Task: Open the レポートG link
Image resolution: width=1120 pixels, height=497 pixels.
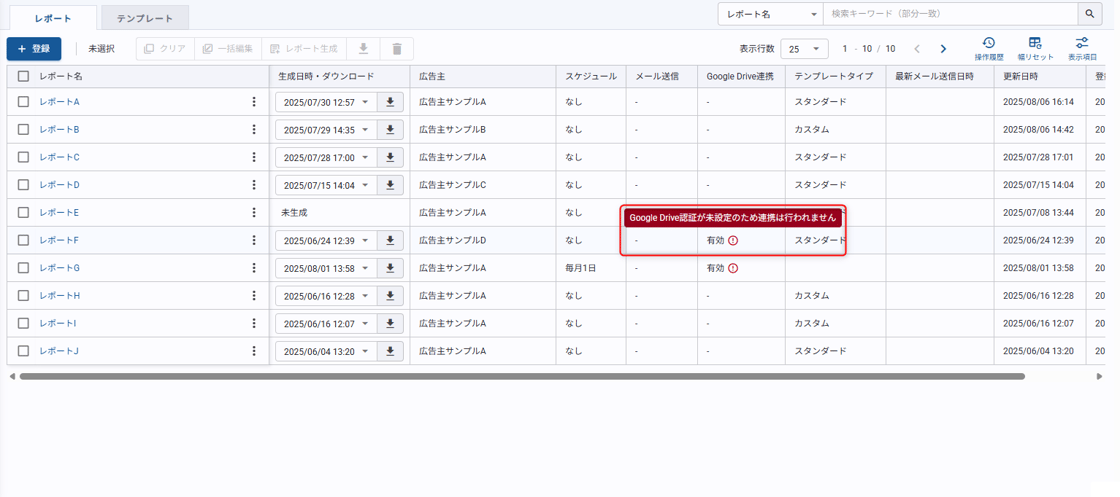Action: click(59, 268)
